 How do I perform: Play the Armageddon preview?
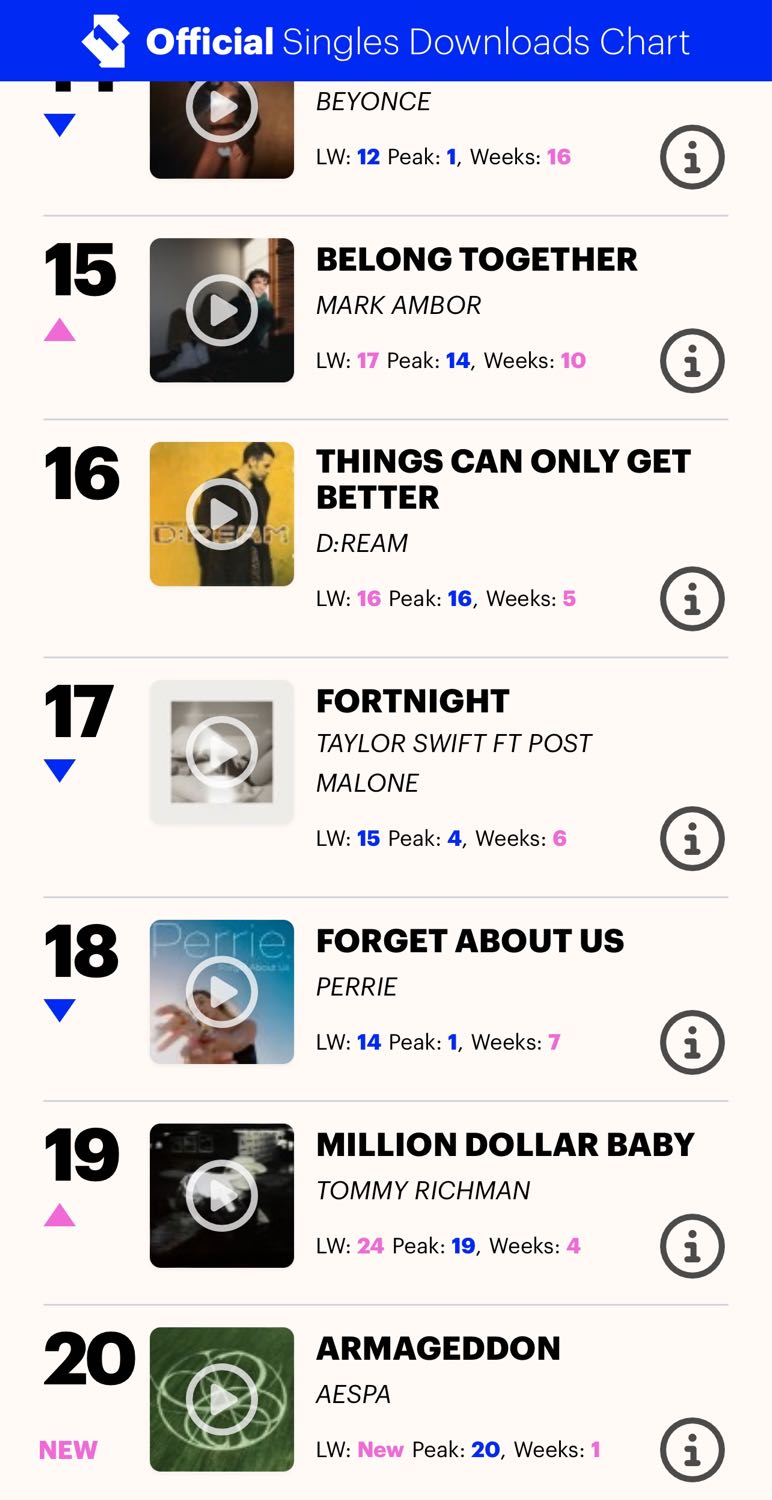point(222,1400)
